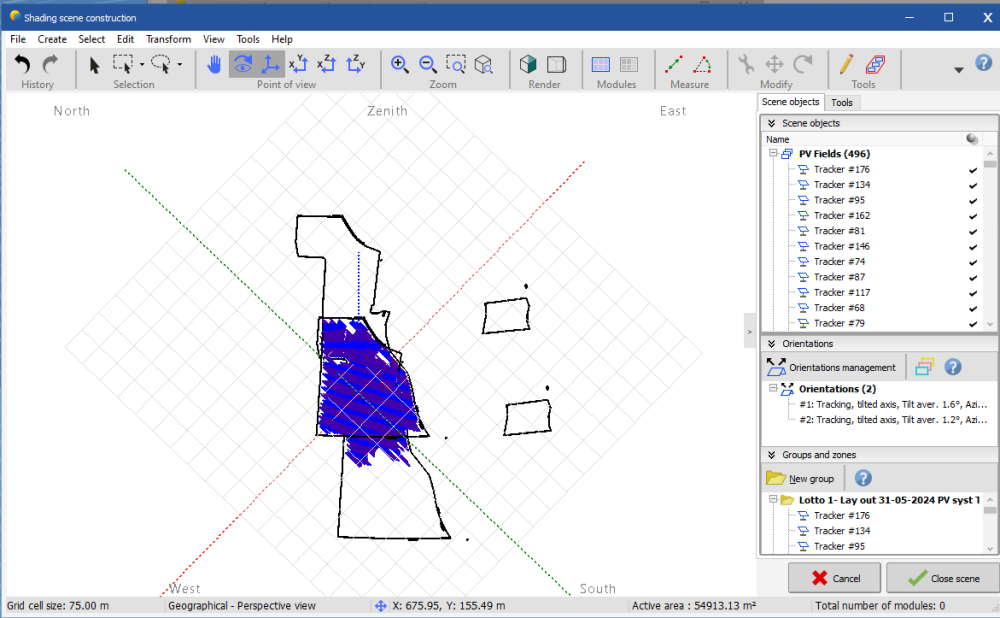Click the 3D render cube icon

[x=529, y=65]
